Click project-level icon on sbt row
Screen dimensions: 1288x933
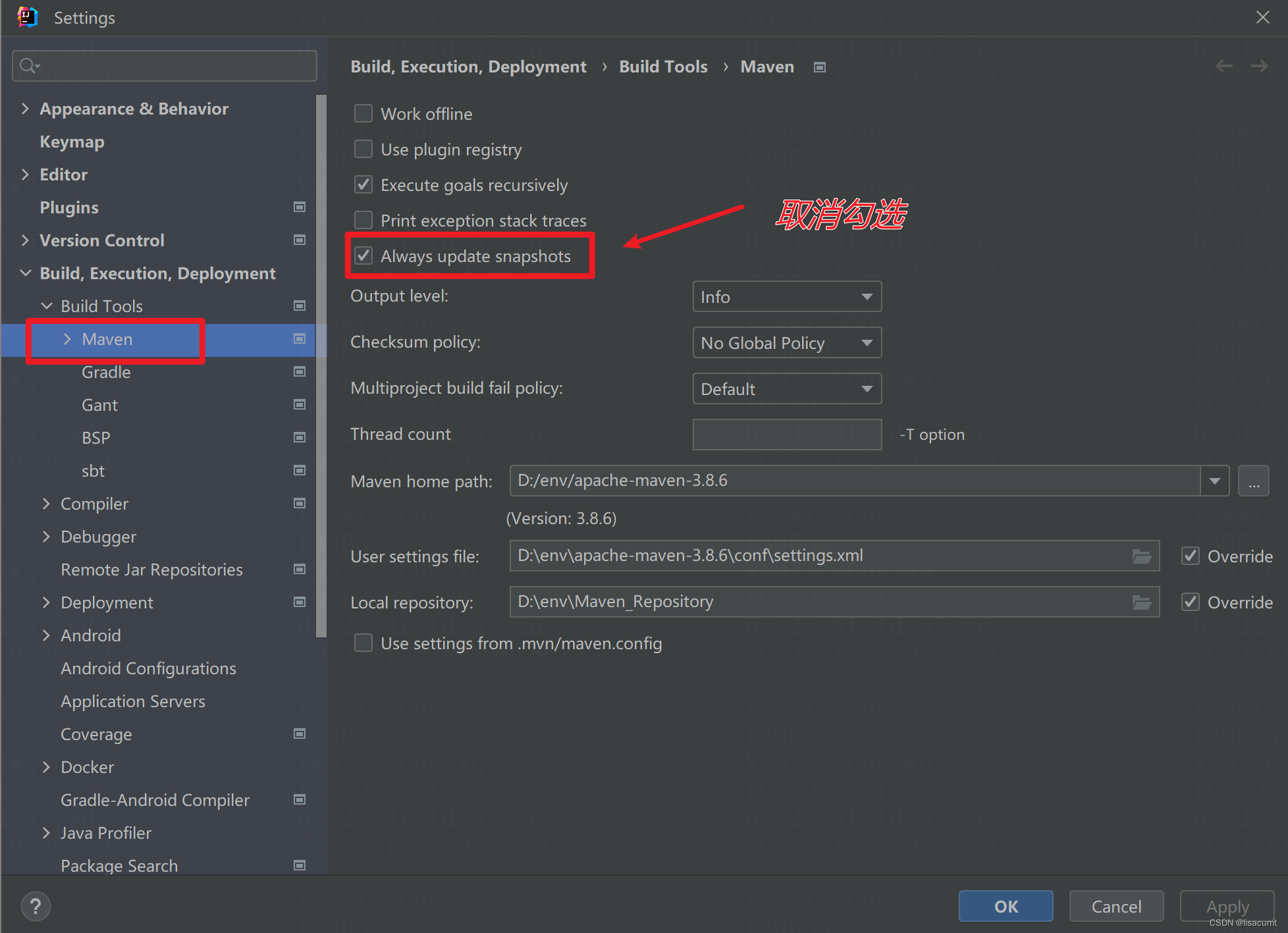(x=300, y=470)
